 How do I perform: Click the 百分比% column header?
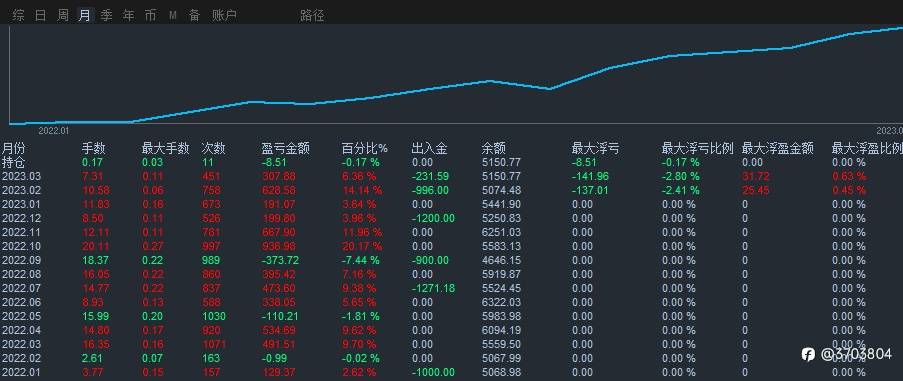tap(365, 148)
